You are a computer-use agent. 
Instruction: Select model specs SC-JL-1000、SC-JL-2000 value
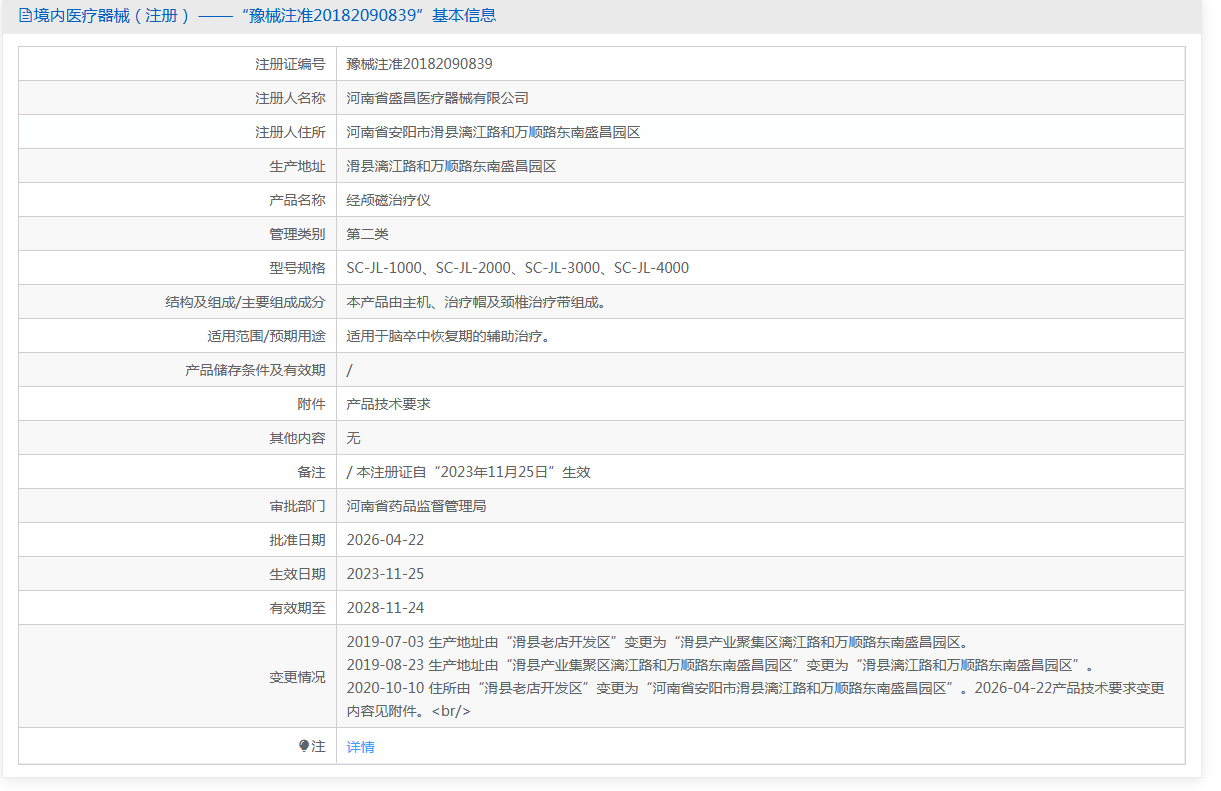(x=518, y=268)
